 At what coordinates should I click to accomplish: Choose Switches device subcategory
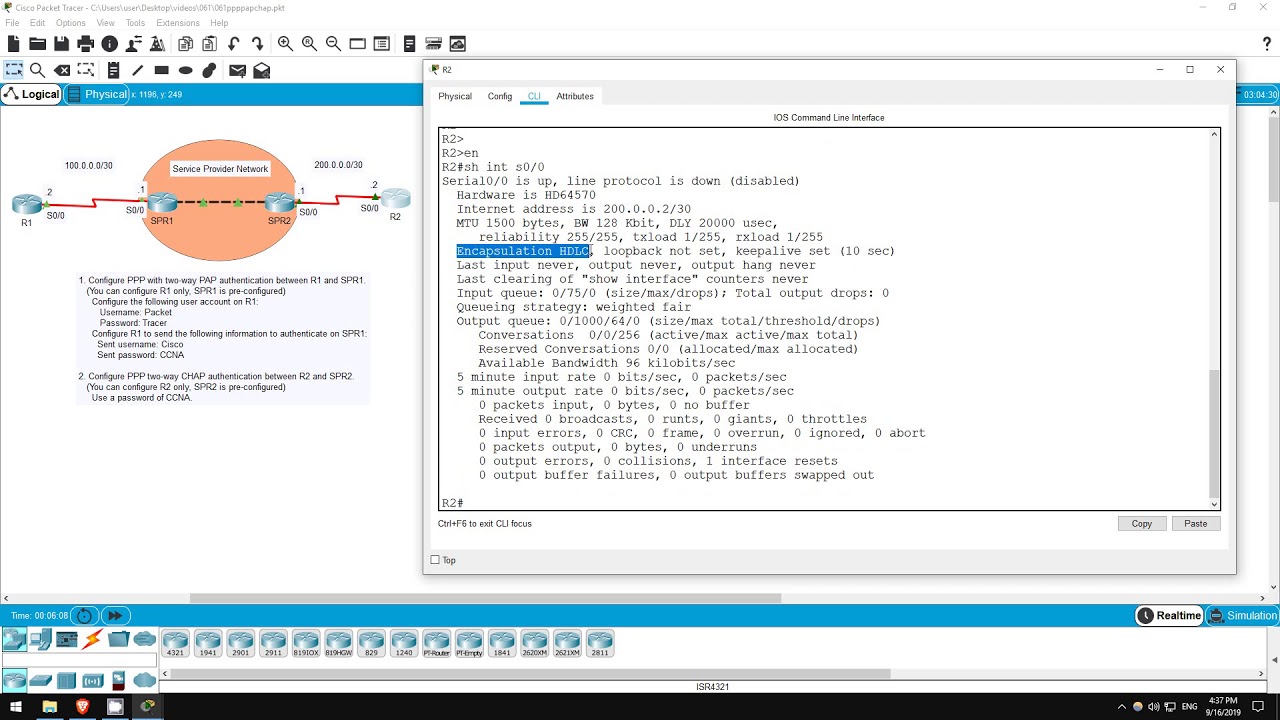click(41, 681)
